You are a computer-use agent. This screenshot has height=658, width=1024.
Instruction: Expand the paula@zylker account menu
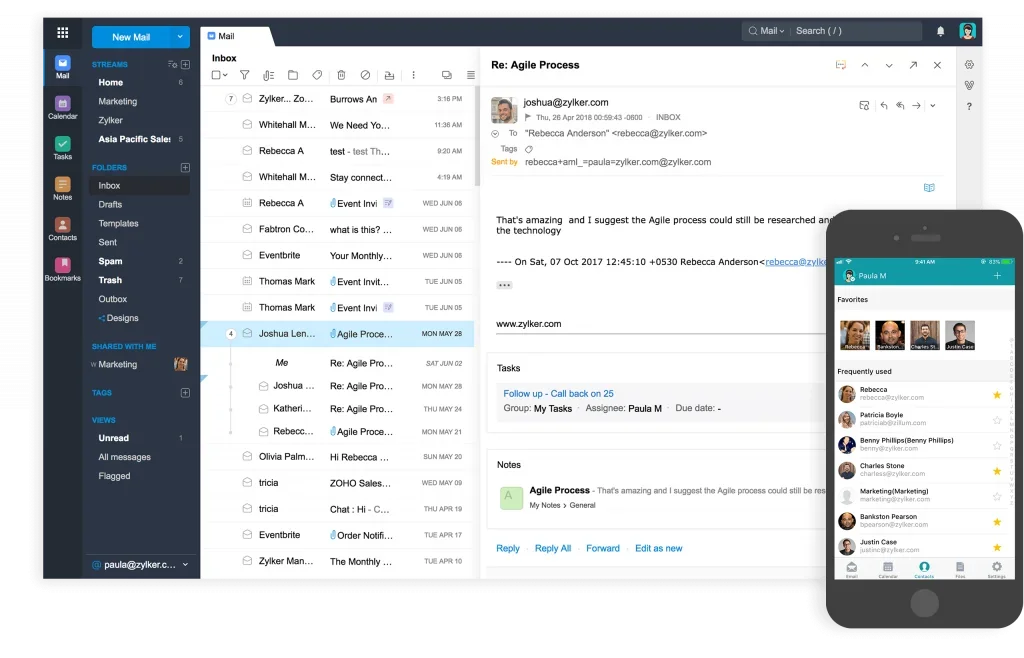click(x=185, y=564)
